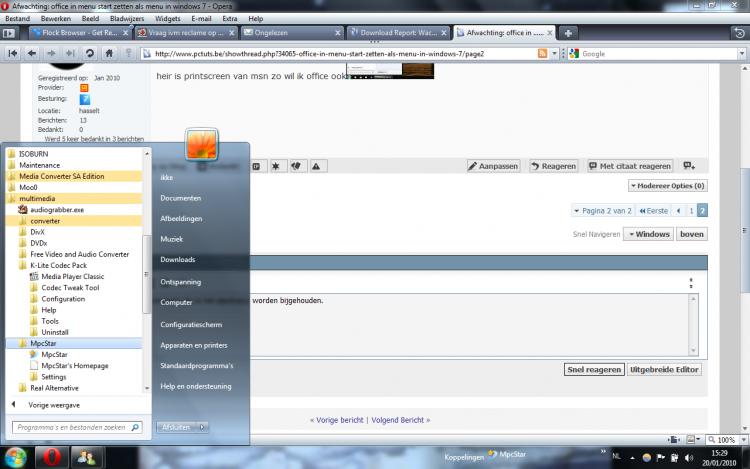Click the Rewind button in Opera's toolbar
Image resolution: width=750 pixels, height=469 pixels.
tap(13, 53)
